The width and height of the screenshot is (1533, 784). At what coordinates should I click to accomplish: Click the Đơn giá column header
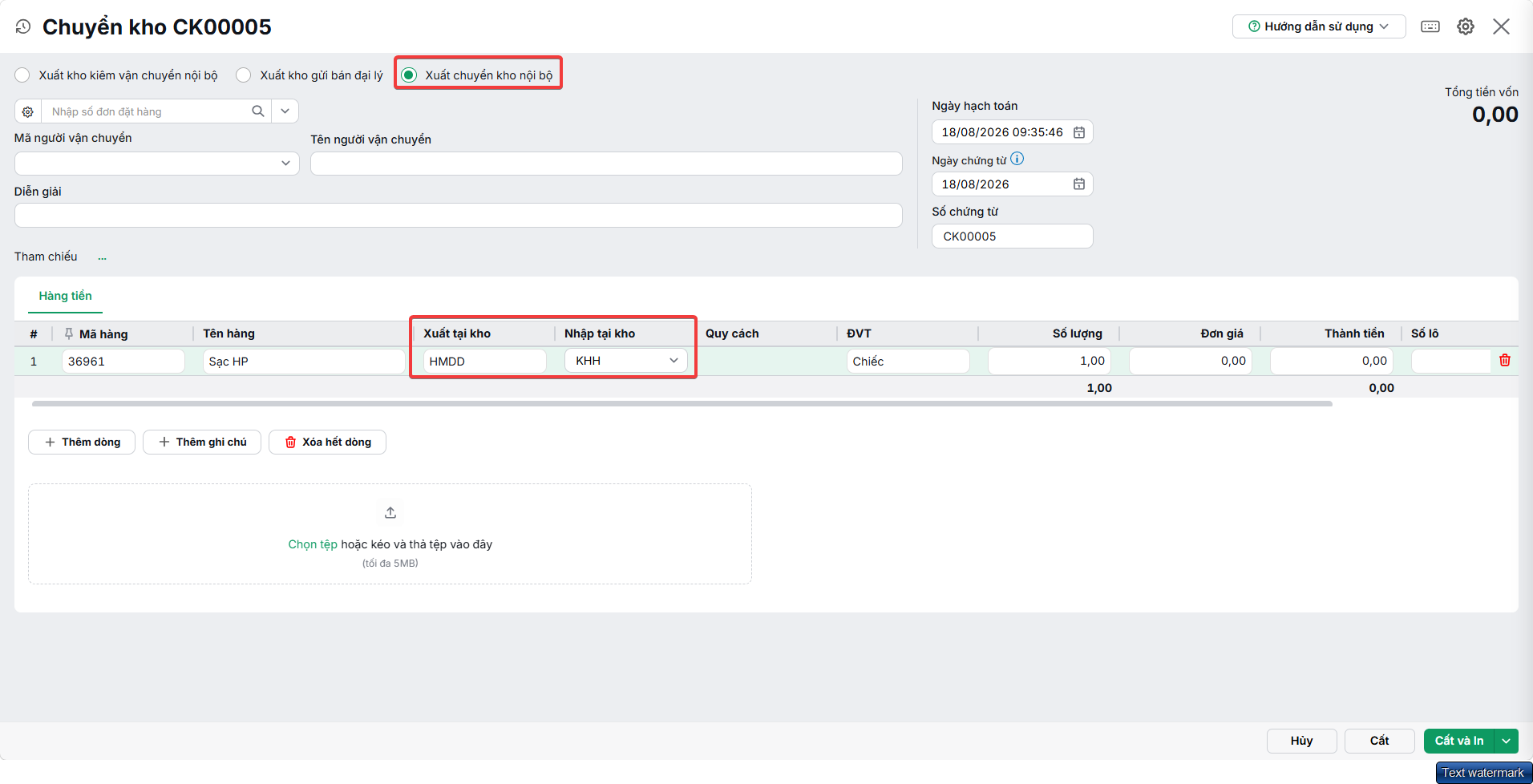pos(1221,333)
